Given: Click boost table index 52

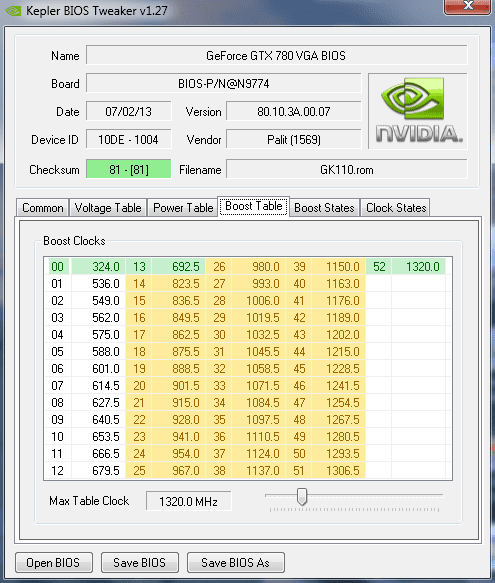Looking at the screenshot, I should coord(379,266).
